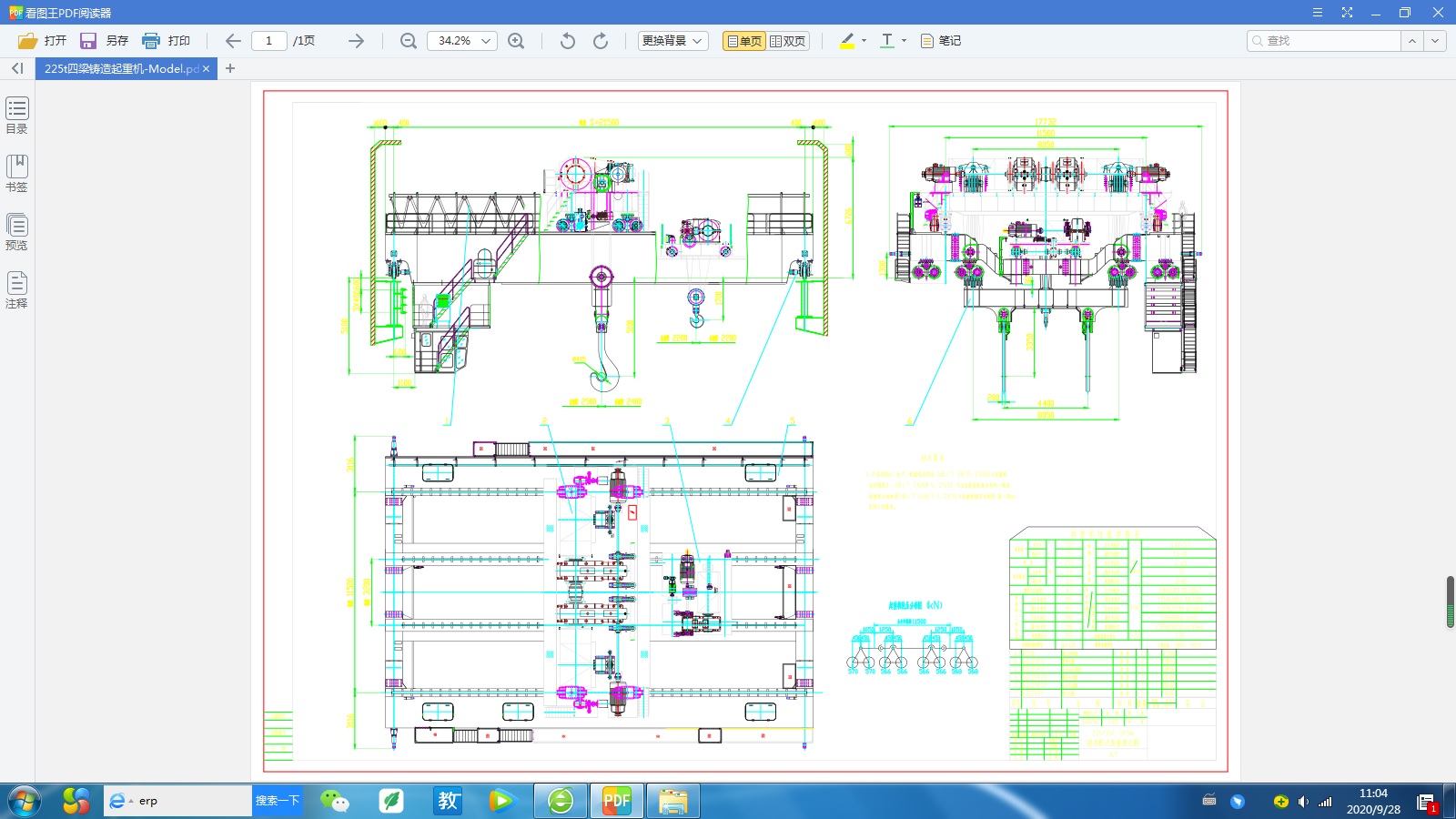
Task: Select the 225t crane Model PDF tab
Action: click(x=120, y=68)
